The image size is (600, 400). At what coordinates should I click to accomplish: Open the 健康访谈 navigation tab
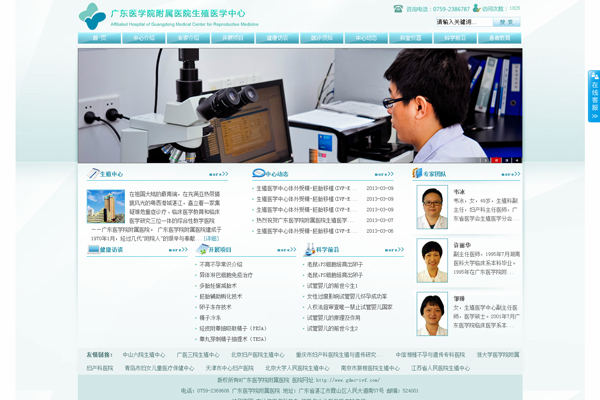(x=277, y=38)
